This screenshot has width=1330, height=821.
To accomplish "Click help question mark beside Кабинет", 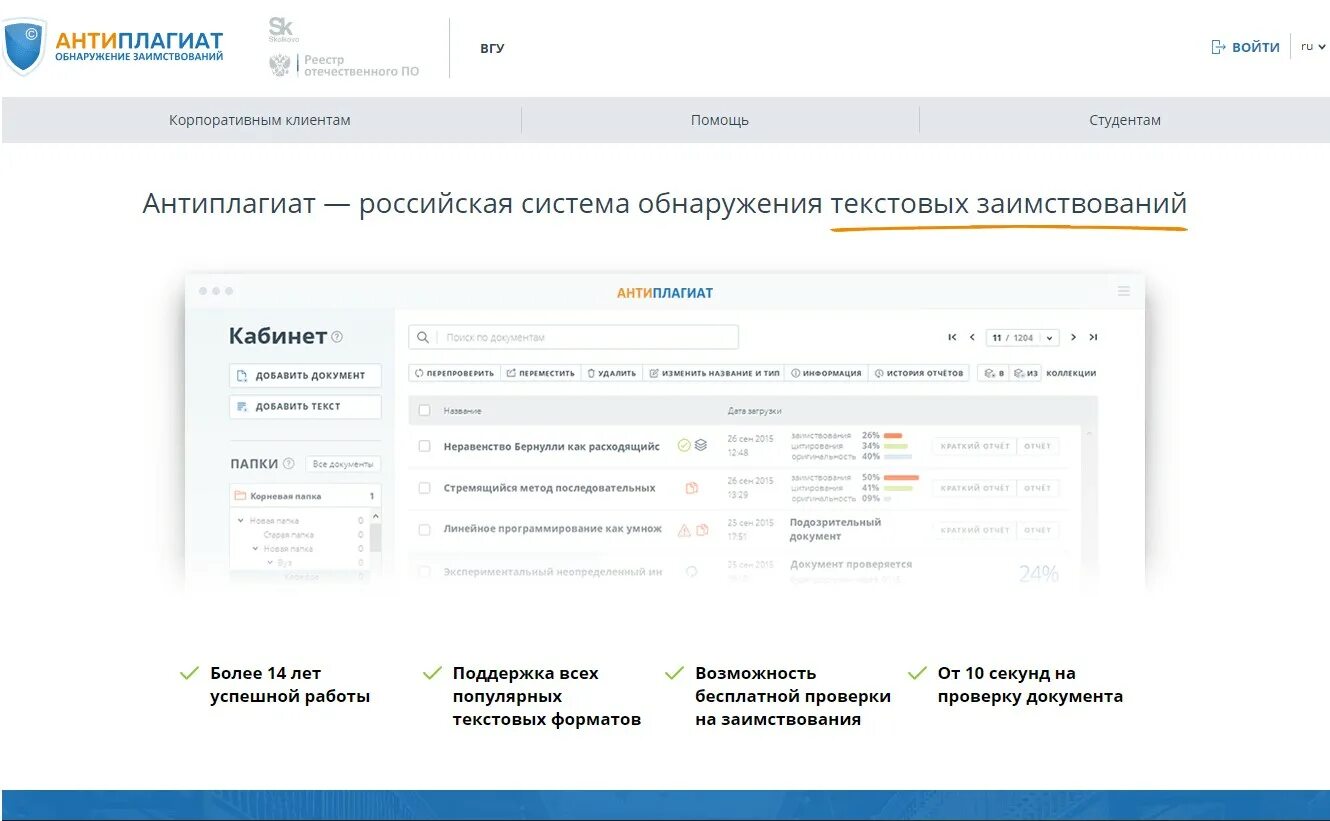I will 337,337.
